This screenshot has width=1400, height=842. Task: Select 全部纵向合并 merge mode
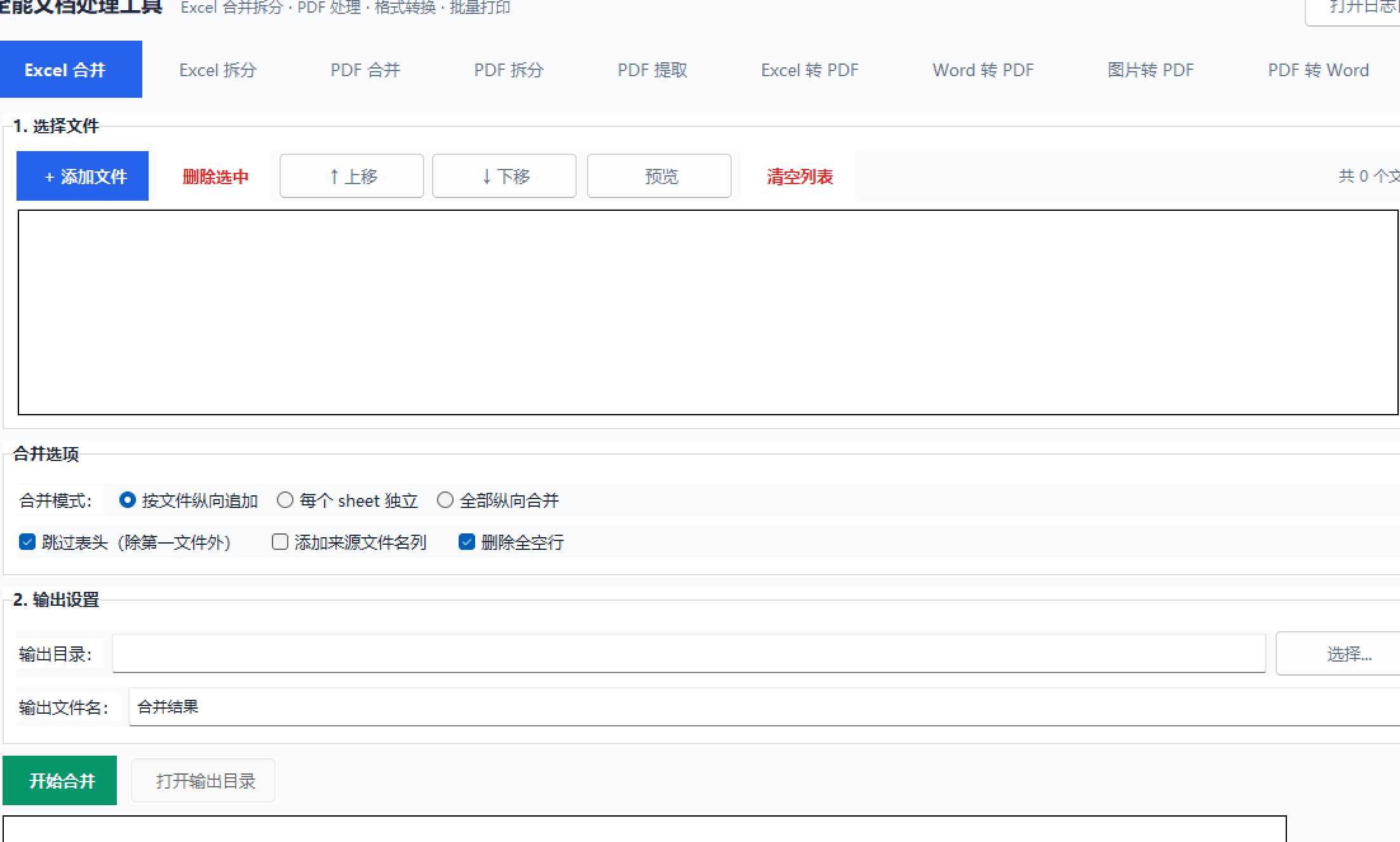tap(498, 500)
